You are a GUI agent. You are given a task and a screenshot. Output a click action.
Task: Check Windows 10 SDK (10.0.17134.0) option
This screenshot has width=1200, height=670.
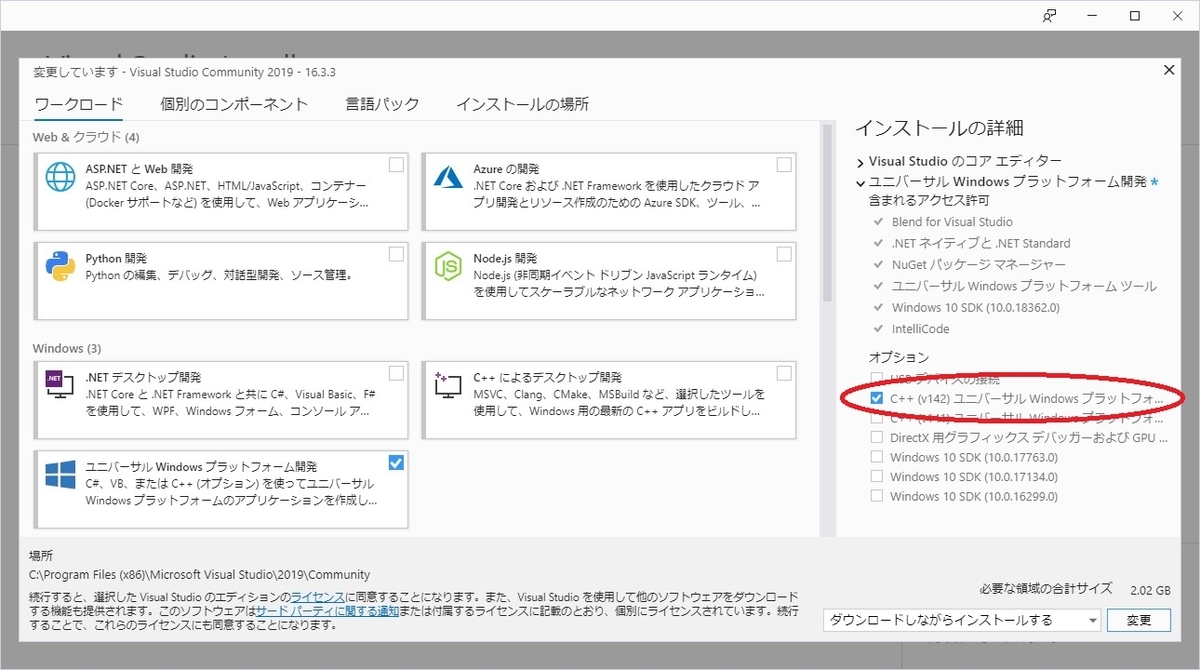(x=877, y=477)
